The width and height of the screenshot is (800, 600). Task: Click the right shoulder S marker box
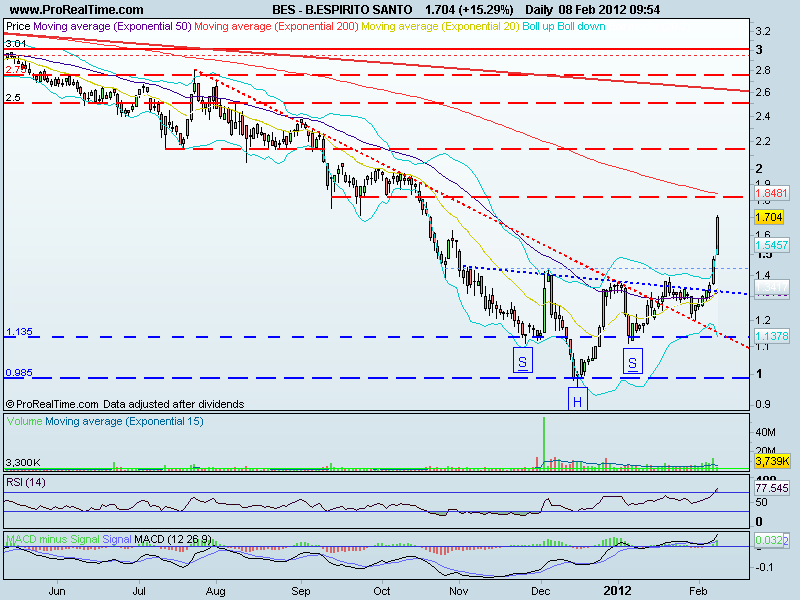coord(633,361)
